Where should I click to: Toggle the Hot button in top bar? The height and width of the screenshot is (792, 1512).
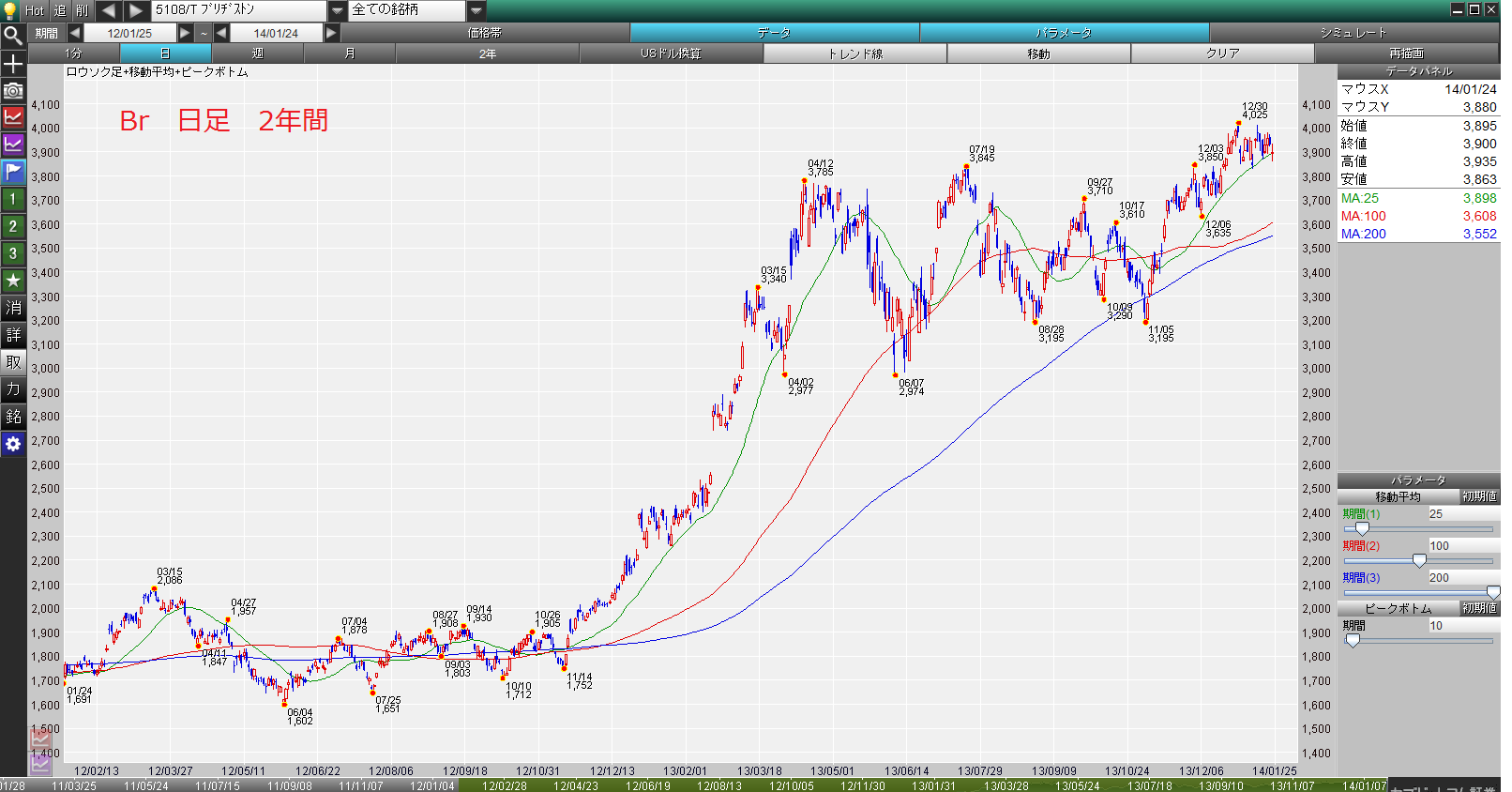[35, 10]
